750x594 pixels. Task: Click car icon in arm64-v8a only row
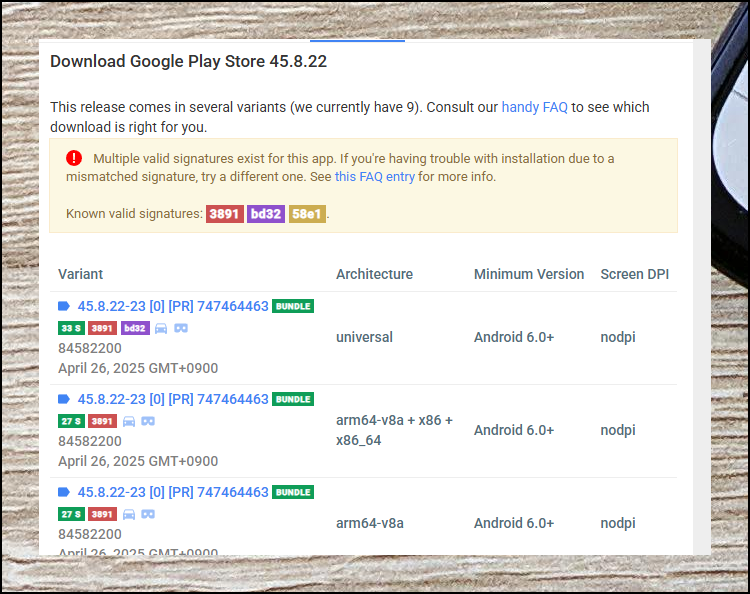pyautogui.click(x=129, y=514)
